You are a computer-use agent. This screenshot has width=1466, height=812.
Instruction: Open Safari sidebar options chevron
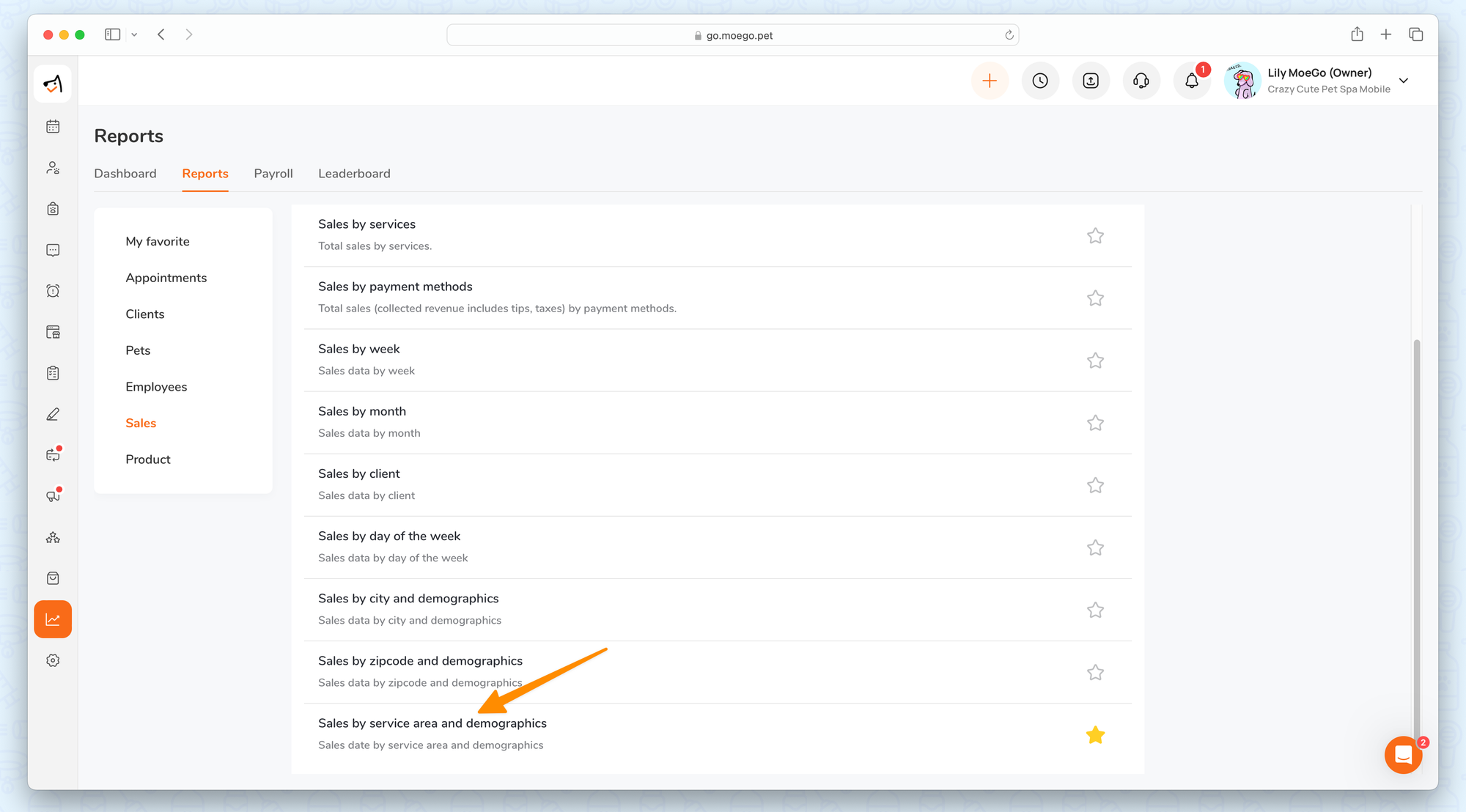click(x=134, y=34)
